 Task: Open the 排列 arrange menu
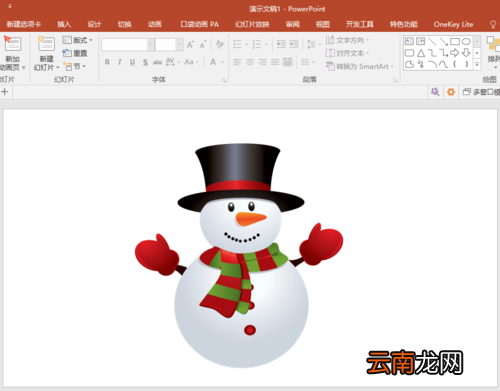pyautogui.click(x=493, y=53)
